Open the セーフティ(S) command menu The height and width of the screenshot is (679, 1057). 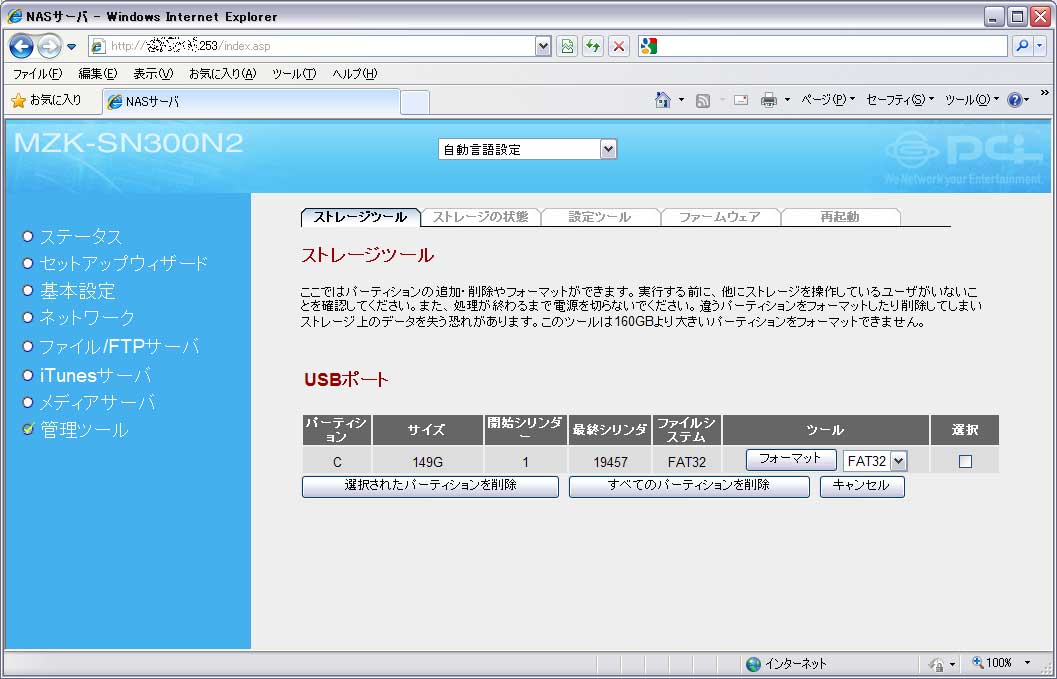(x=899, y=100)
